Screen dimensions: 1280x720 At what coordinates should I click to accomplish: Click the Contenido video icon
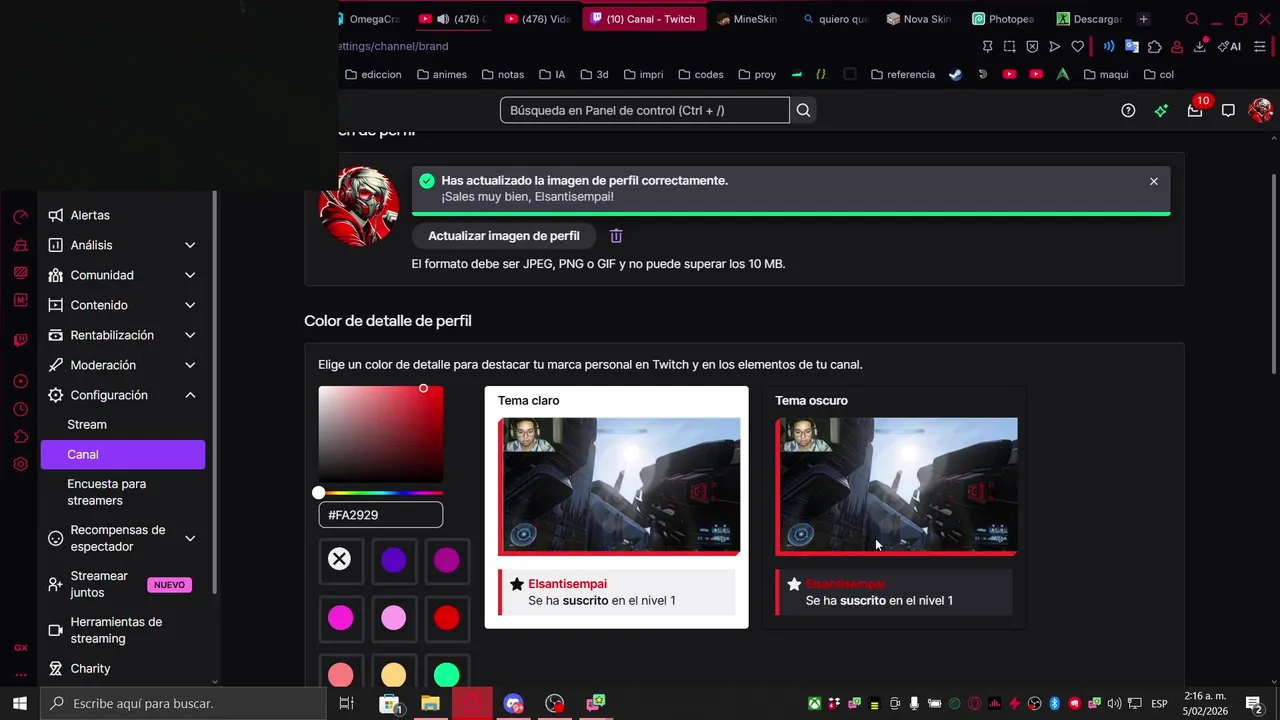click(56, 305)
